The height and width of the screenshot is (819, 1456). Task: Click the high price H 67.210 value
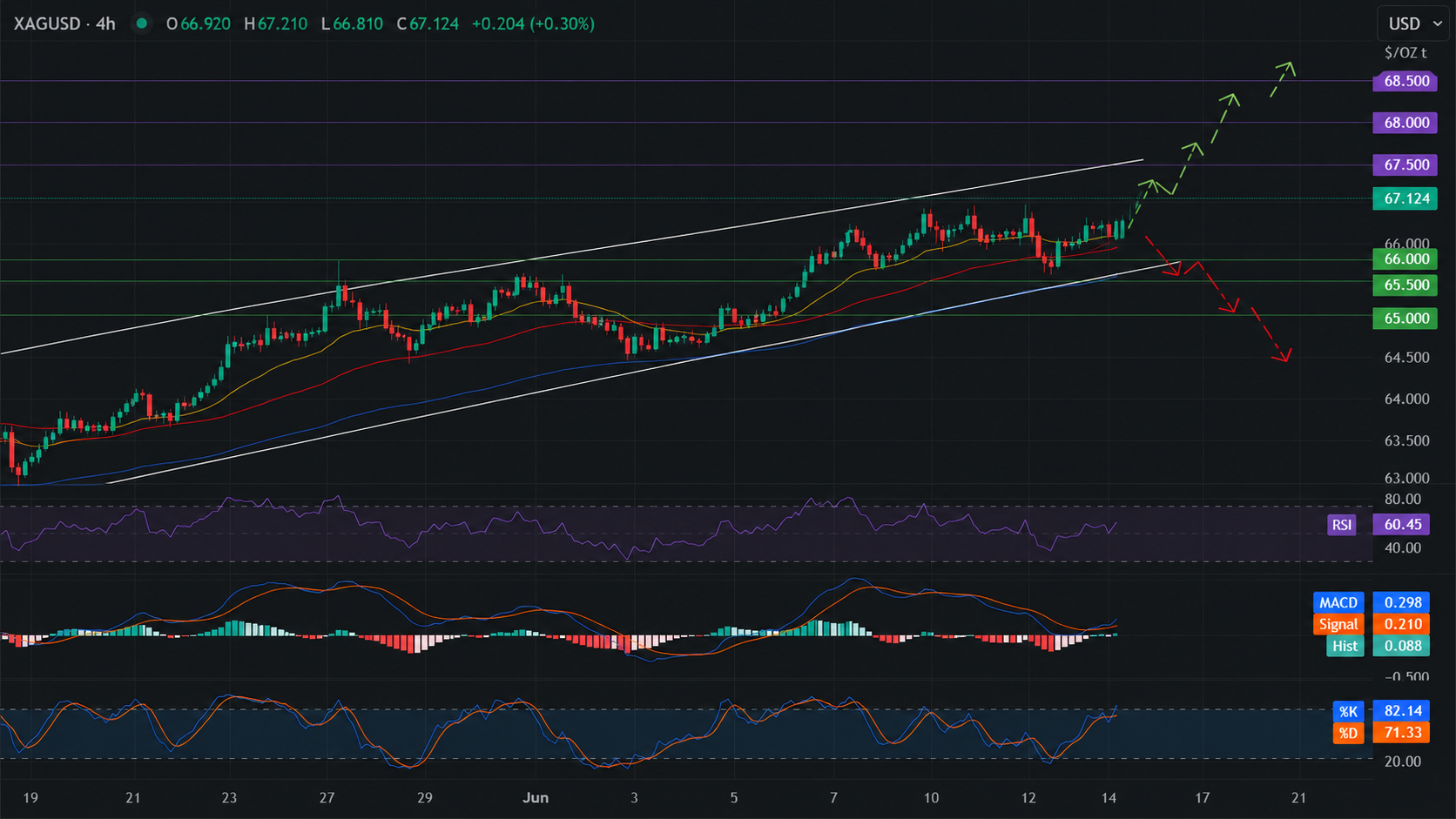275,23
